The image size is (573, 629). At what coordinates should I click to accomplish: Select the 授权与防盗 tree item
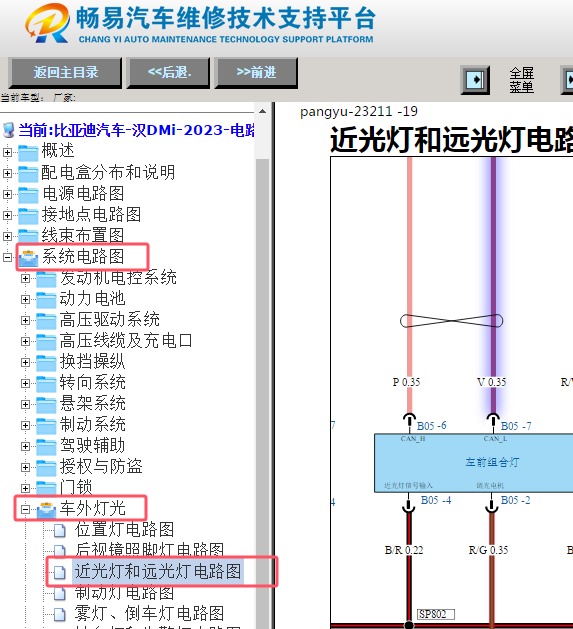(x=101, y=467)
